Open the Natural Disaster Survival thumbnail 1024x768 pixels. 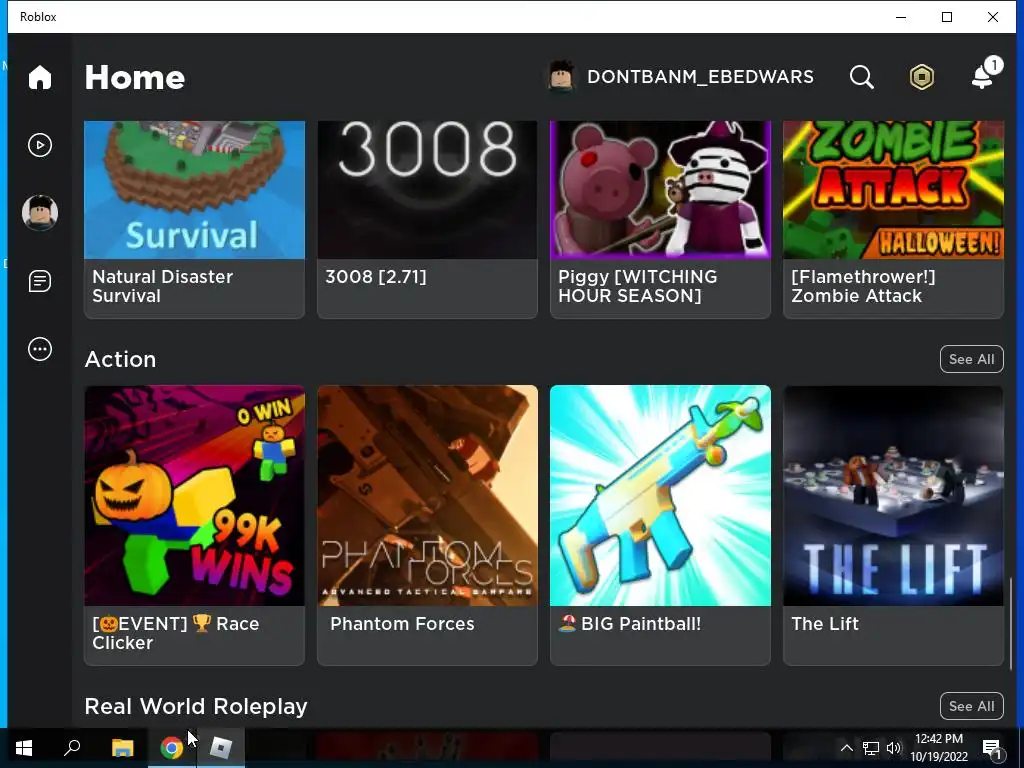(195, 189)
